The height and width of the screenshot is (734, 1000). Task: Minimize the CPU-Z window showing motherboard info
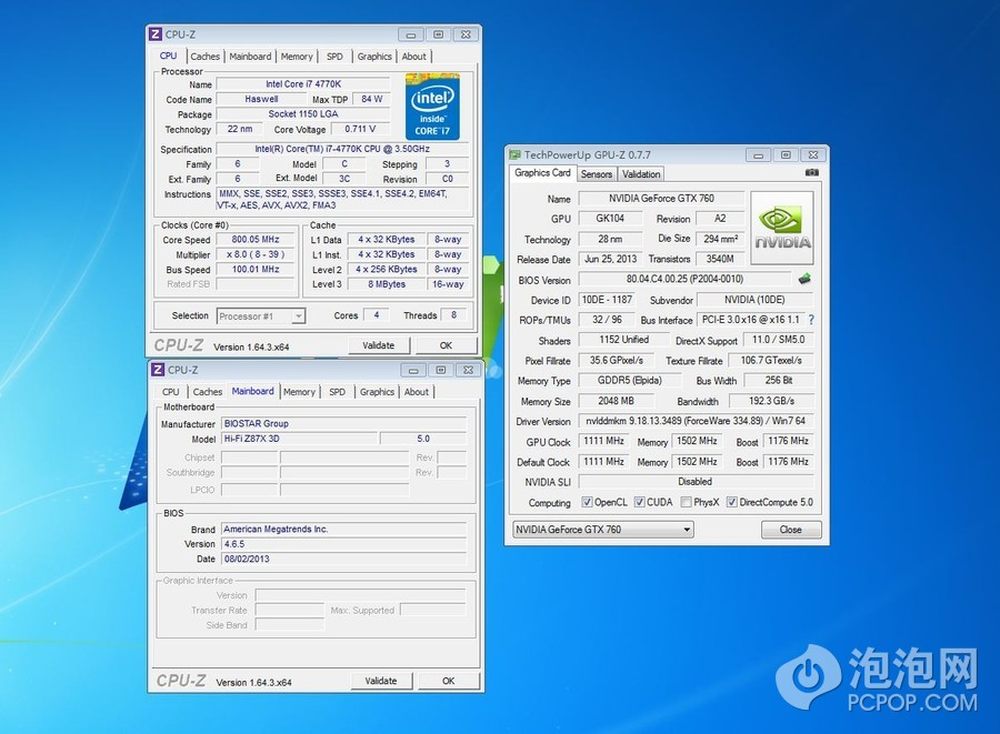click(413, 370)
